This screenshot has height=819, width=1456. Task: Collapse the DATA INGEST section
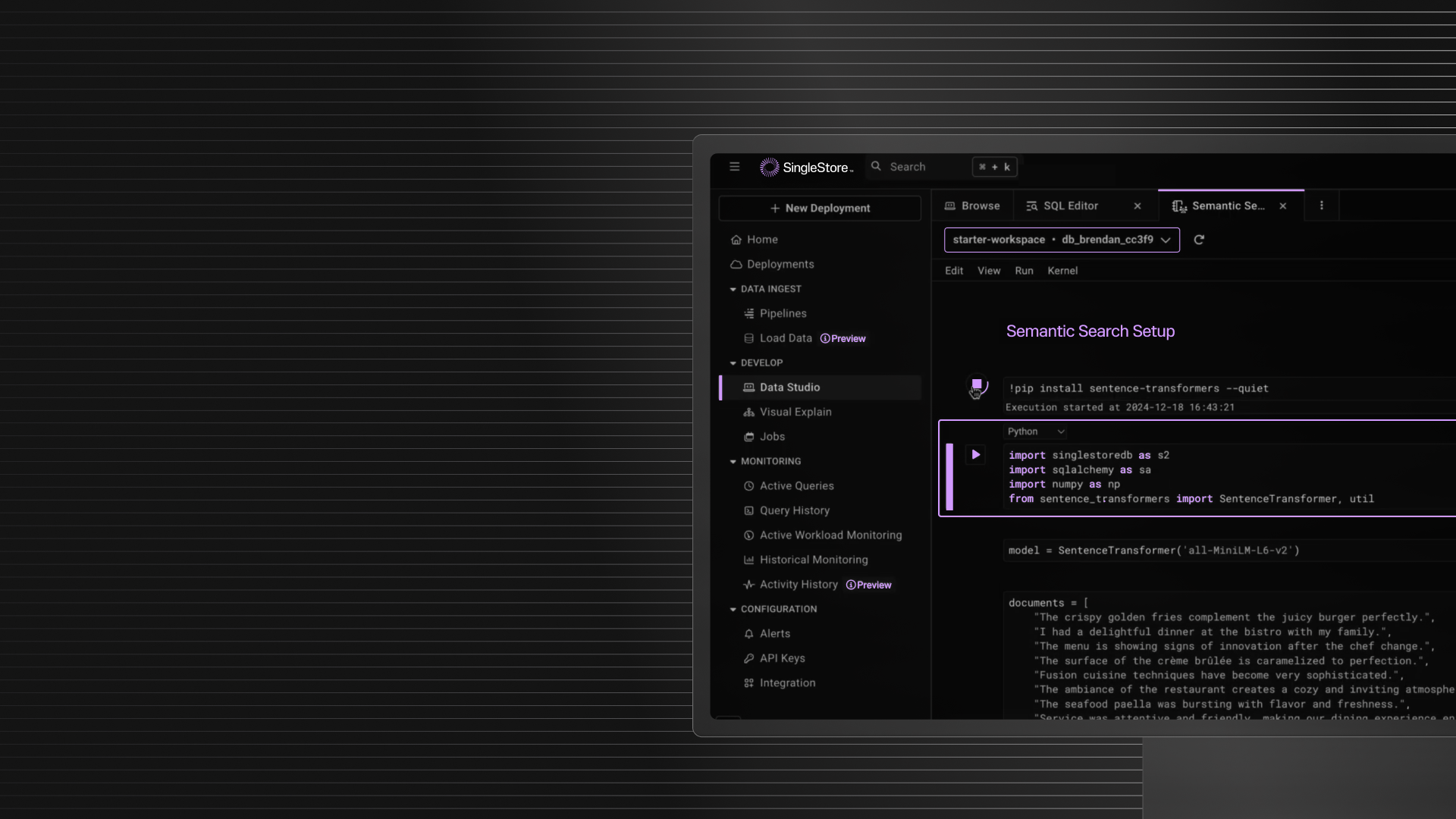(766, 289)
